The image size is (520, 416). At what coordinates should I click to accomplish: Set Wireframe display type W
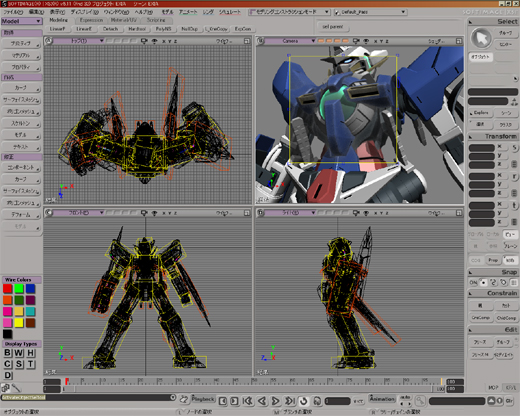(19, 353)
